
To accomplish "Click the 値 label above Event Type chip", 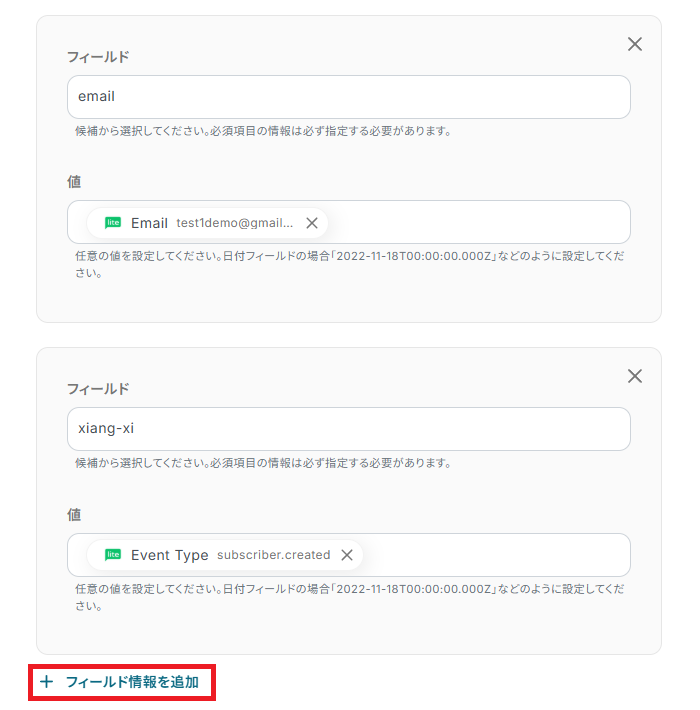I will pos(74,515).
